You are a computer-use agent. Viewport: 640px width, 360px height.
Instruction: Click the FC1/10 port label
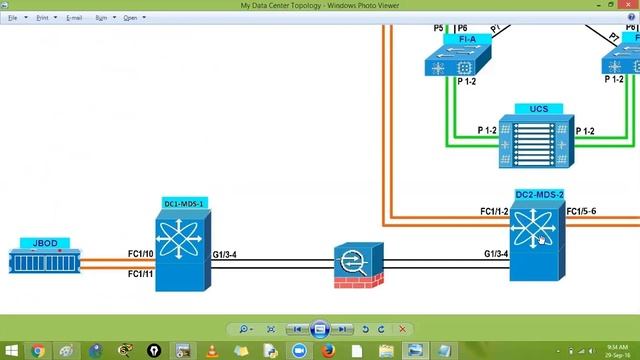point(140,254)
